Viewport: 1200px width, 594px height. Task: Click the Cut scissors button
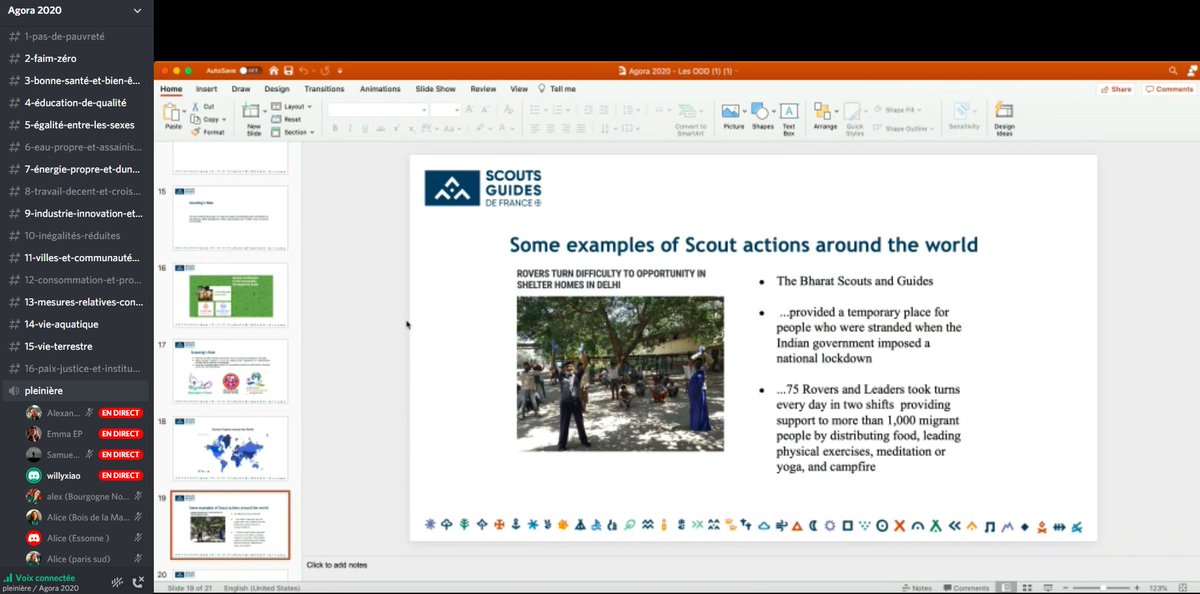click(202, 106)
